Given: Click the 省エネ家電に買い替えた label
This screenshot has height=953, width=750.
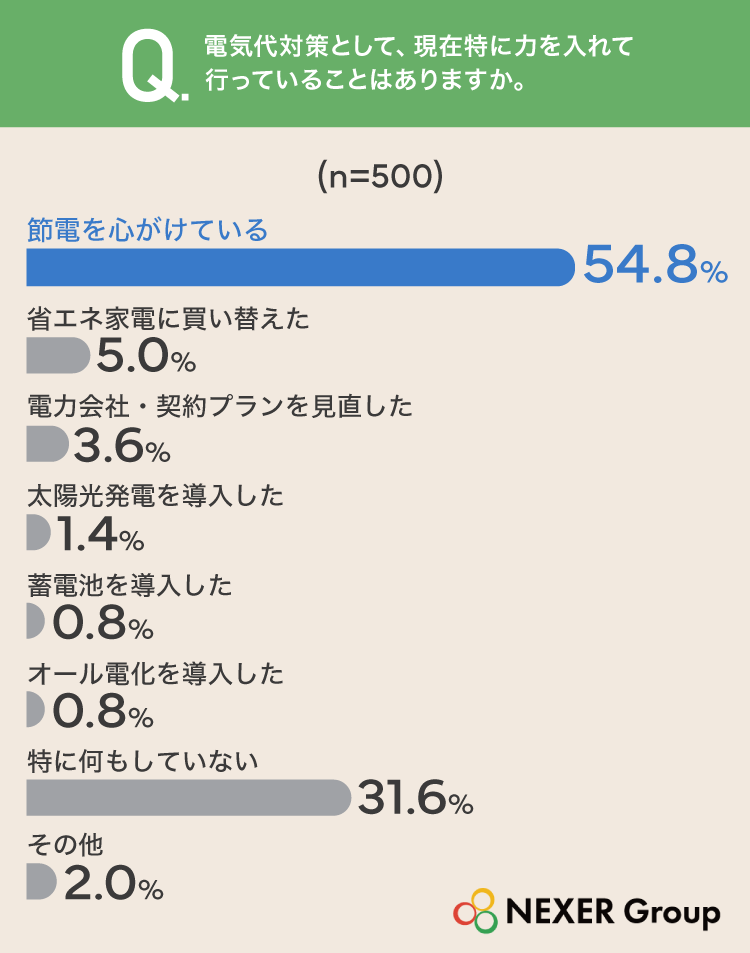Looking at the screenshot, I should [168, 318].
